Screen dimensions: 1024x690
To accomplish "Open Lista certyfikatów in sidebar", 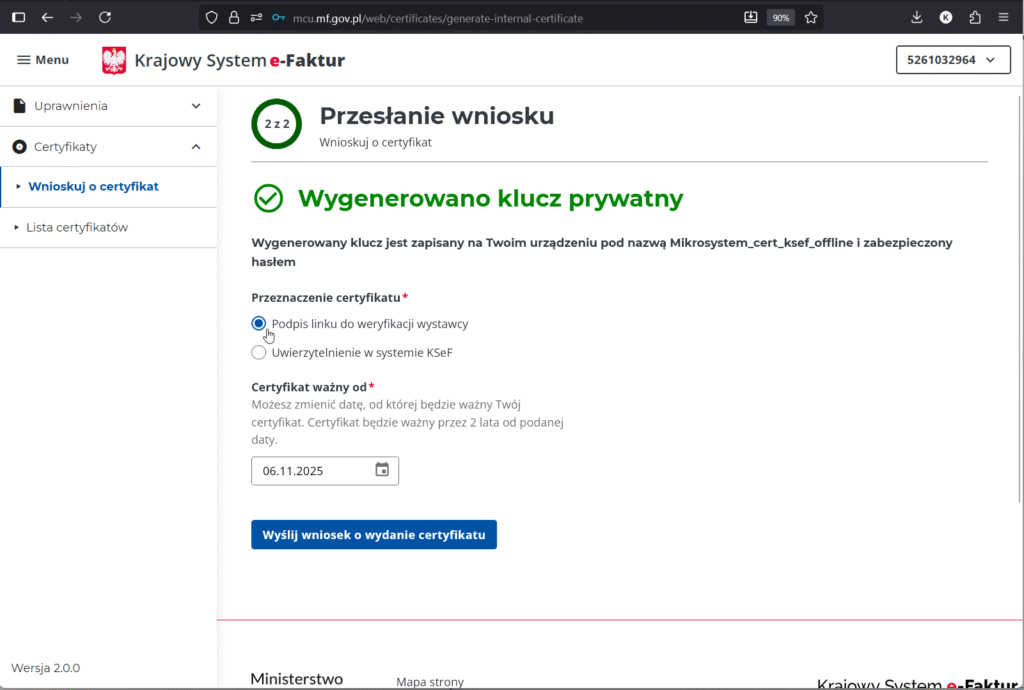I will tap(77, 228).
